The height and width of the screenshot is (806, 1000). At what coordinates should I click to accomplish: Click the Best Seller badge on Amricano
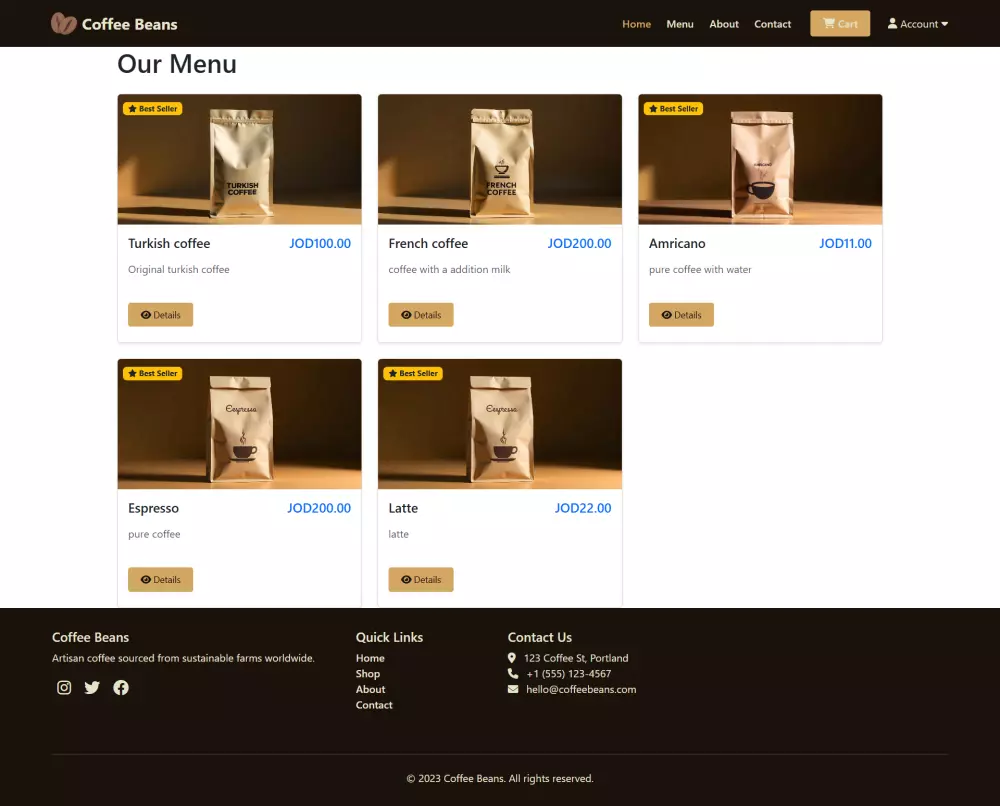[x=673, y=108]
